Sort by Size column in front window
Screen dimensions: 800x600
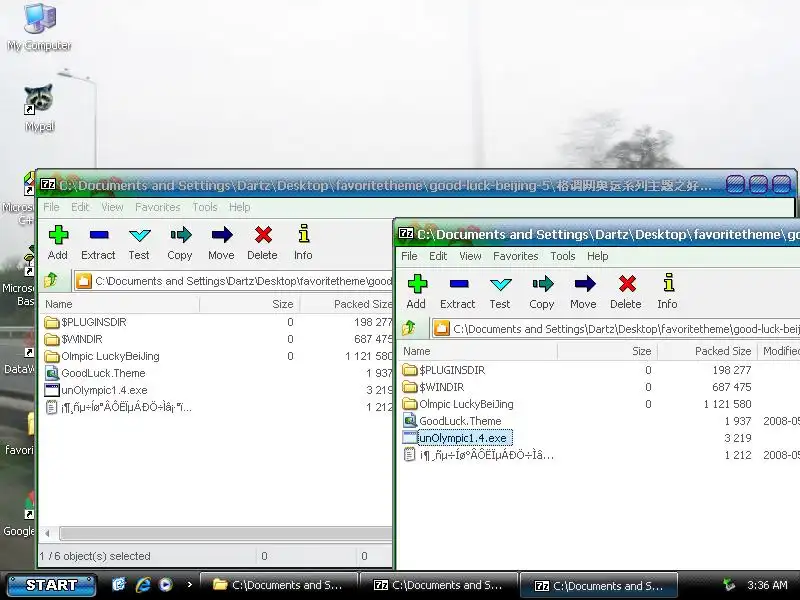pyautogui.click(x=607, y=351)
